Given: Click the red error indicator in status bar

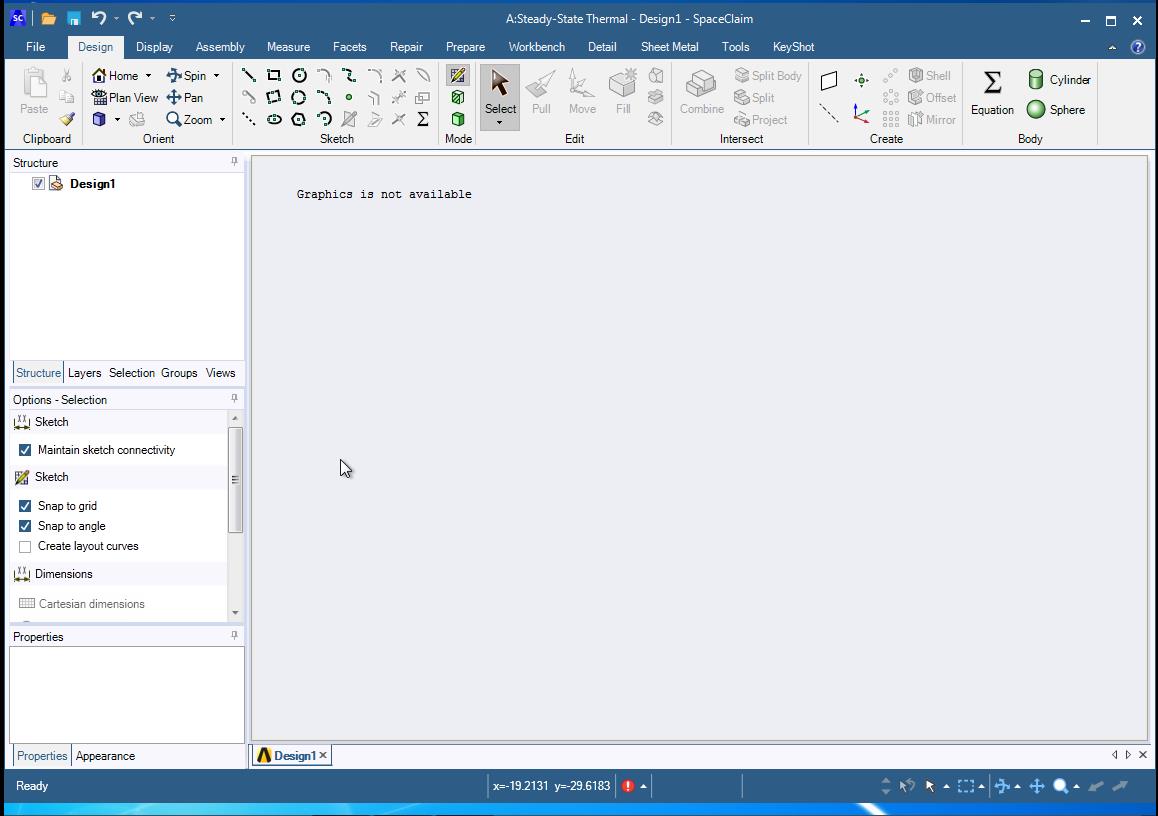Looking at the screenshot, I should (x=628, y=786).
